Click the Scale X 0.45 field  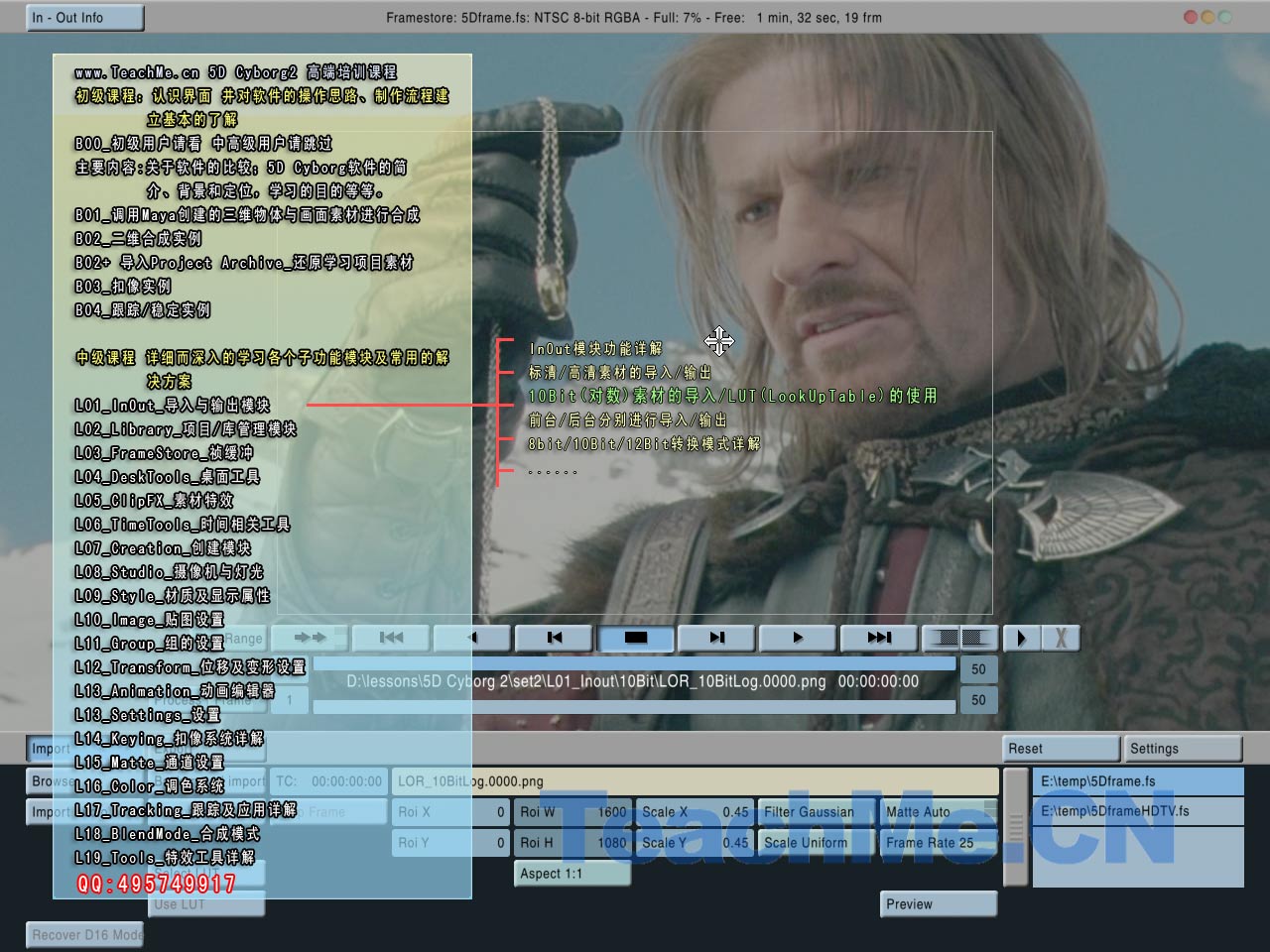pyautogui.click(x=695, y=812)
